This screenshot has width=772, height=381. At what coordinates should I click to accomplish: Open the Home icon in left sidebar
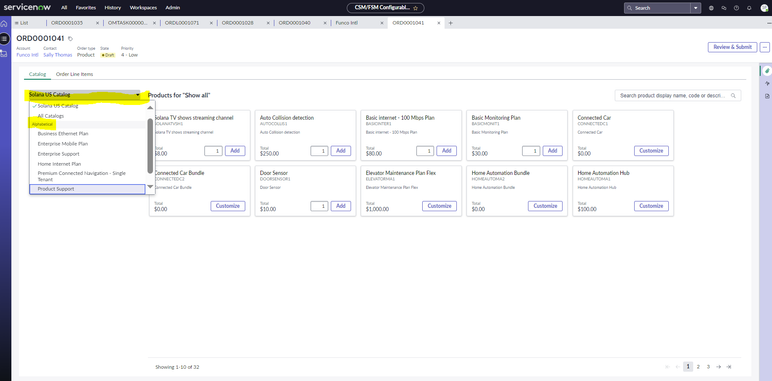tap(4, 23)
